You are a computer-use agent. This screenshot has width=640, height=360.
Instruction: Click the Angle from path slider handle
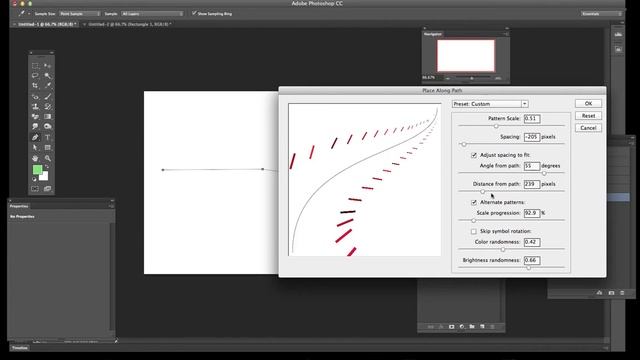[x=544, y=173]
